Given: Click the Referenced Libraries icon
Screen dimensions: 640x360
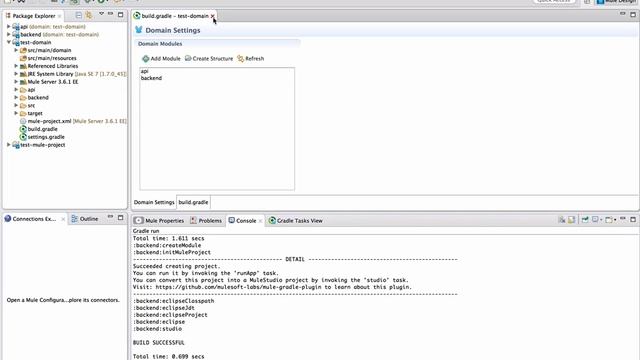Looking at the screenshot, I should tap(23, 66).
